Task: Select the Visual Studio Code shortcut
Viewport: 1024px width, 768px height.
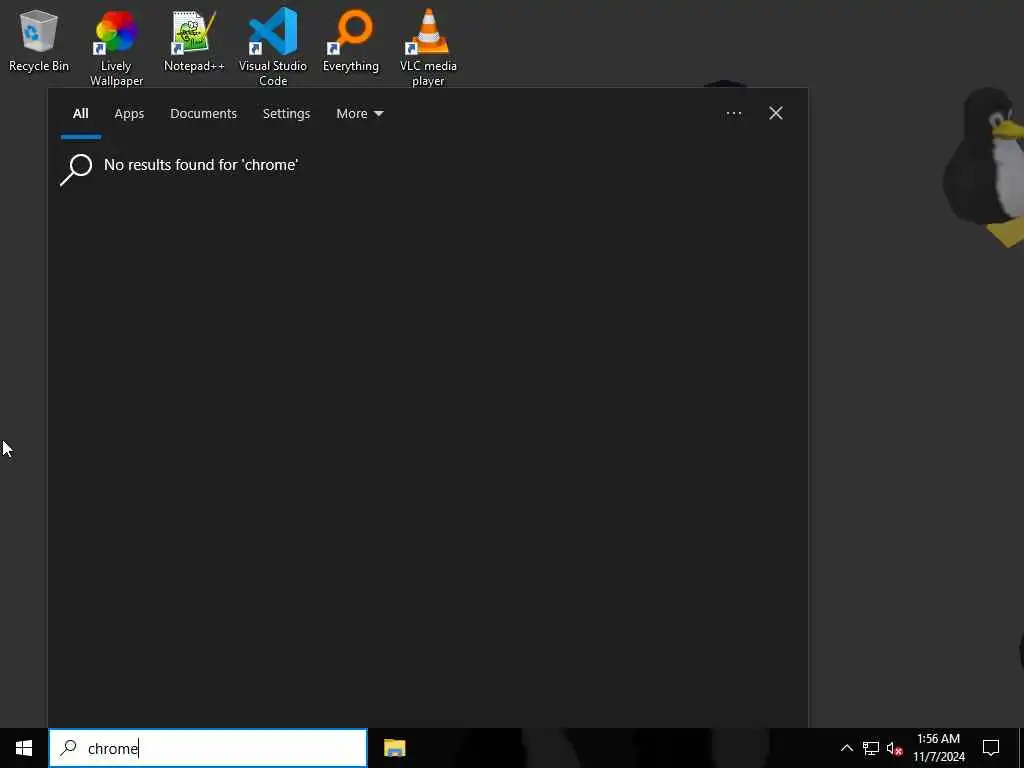Action: click(x=273, y=48)
